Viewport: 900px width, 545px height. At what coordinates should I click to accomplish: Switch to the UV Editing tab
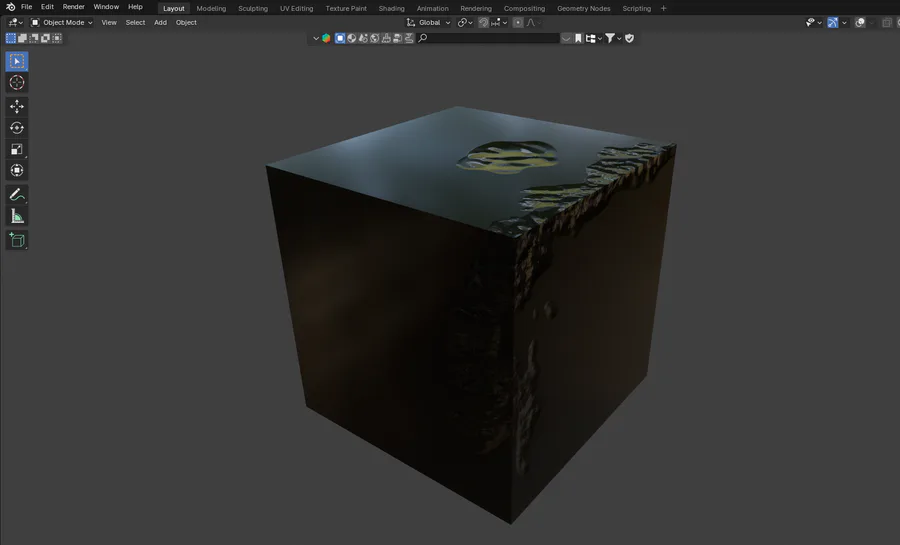click(297, 8)
